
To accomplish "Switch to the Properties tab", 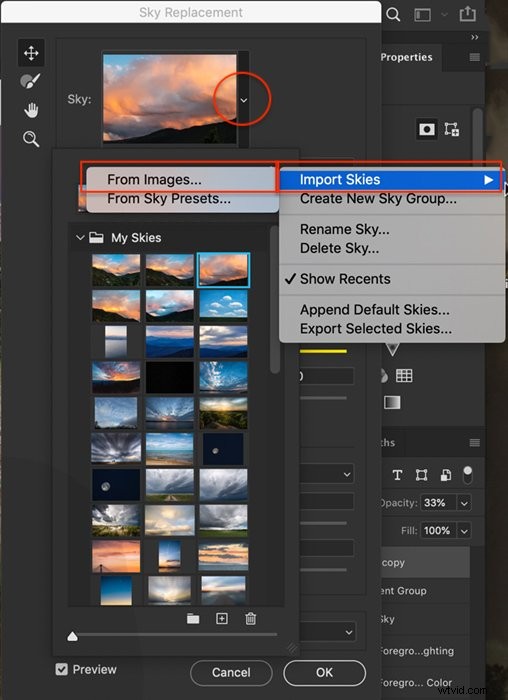I will 407,57.
